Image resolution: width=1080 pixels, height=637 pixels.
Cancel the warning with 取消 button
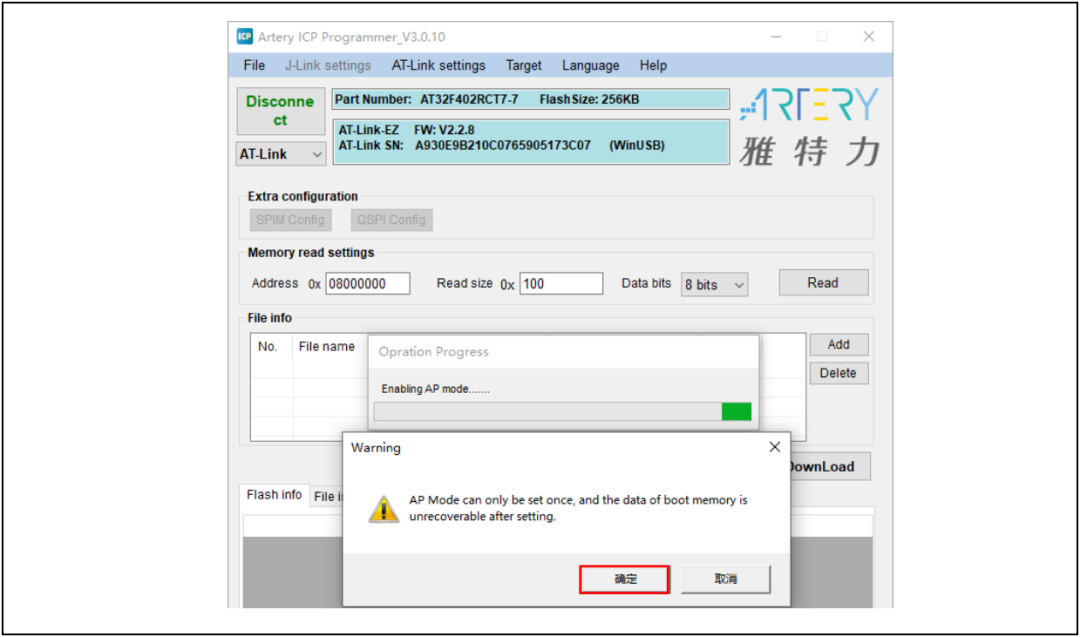click(x=725, y=579)
